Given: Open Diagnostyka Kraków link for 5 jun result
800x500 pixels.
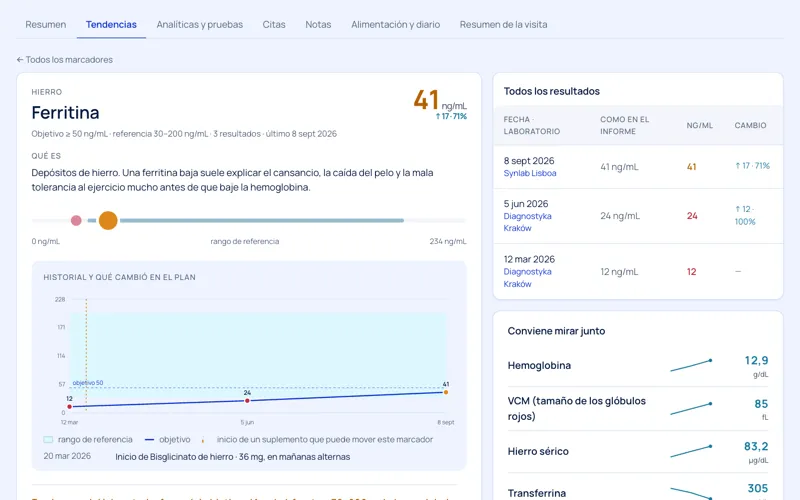Looking at the screenshot, I should pyautogui.click(x=528, y=222).
